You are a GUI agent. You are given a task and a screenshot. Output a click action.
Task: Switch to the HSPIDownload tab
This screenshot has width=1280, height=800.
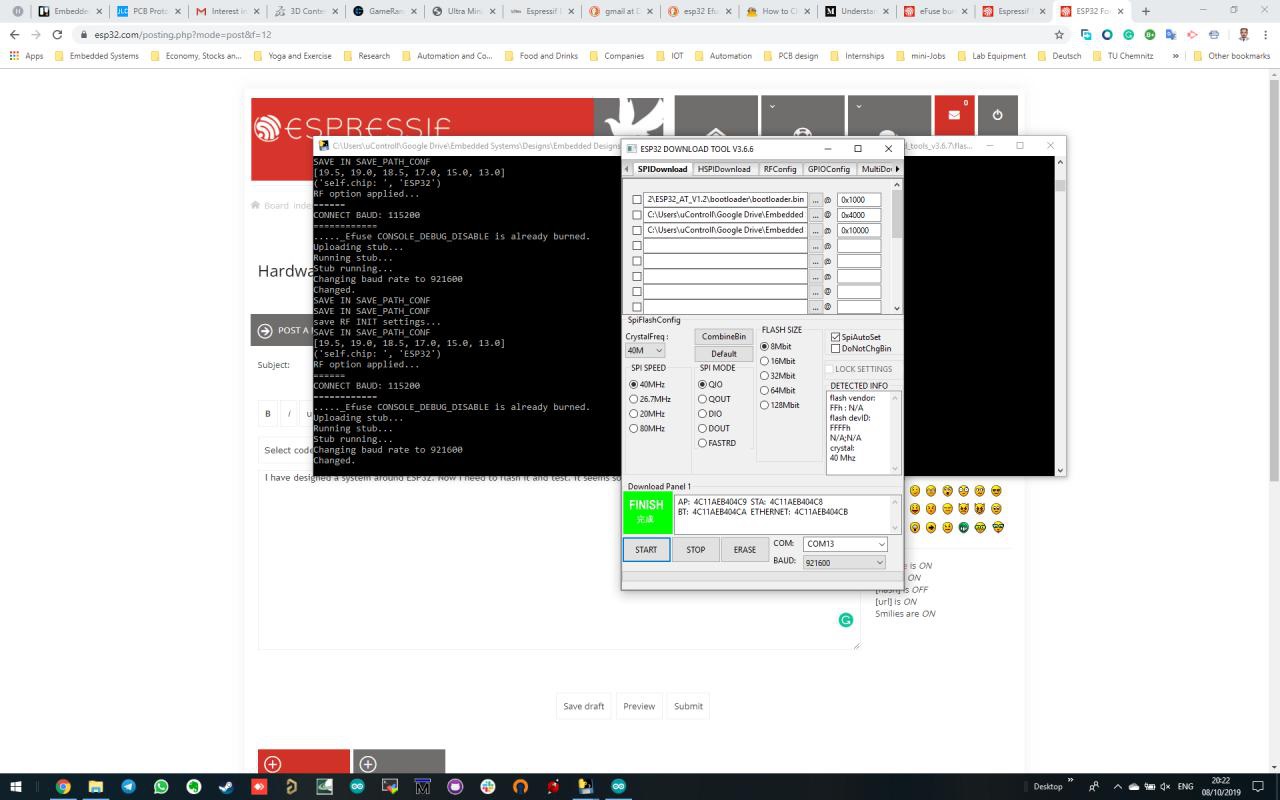pyautogui.click(x=724, y=169)
